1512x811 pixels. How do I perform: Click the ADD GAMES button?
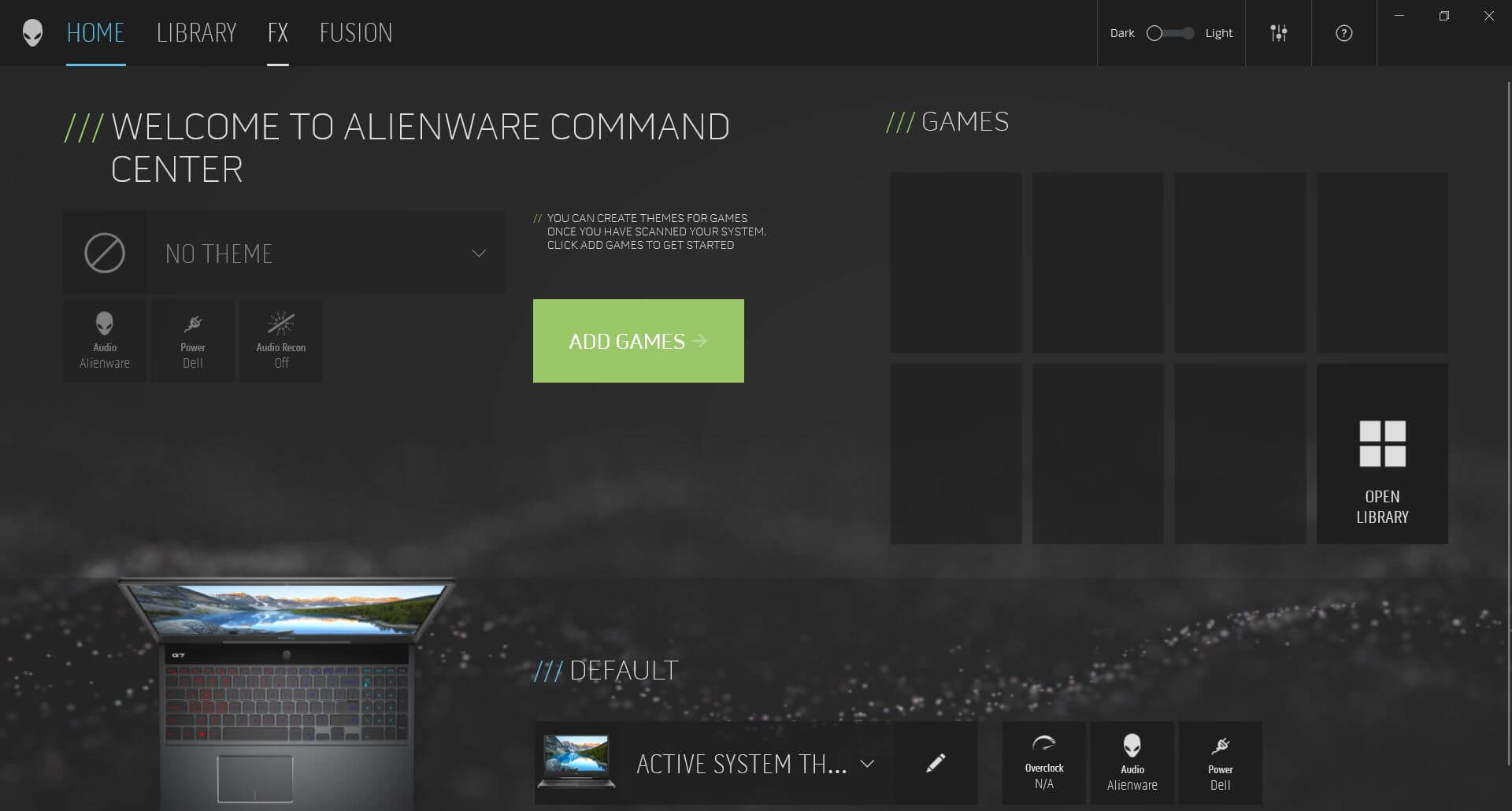[x=639, y=341]
